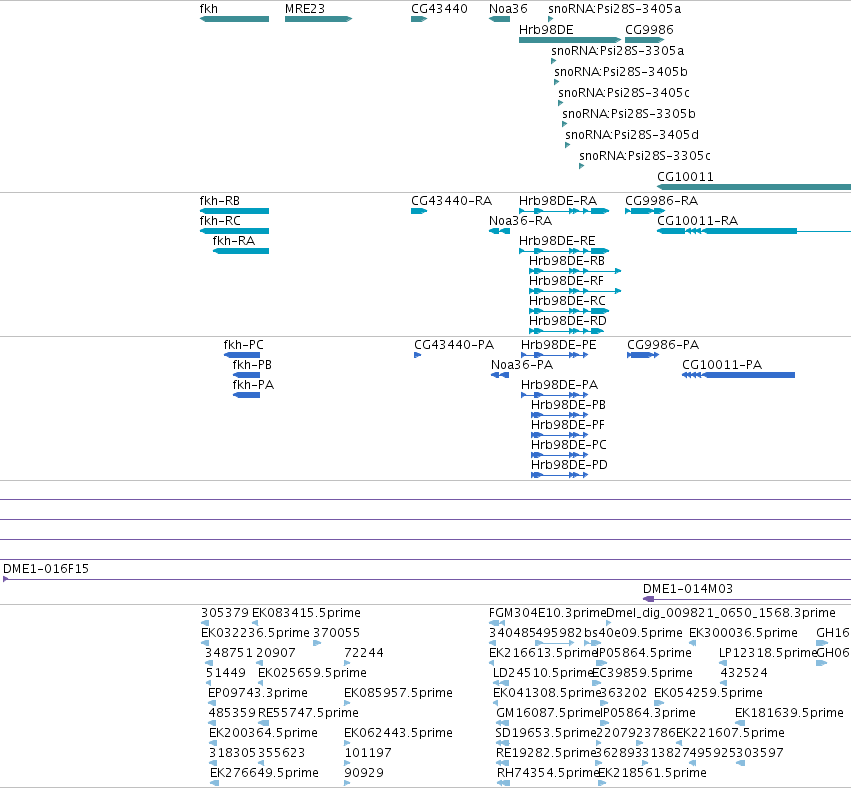Select EST EK032236.5prime
Screen dimensions: 851x788
click(205, 643)
